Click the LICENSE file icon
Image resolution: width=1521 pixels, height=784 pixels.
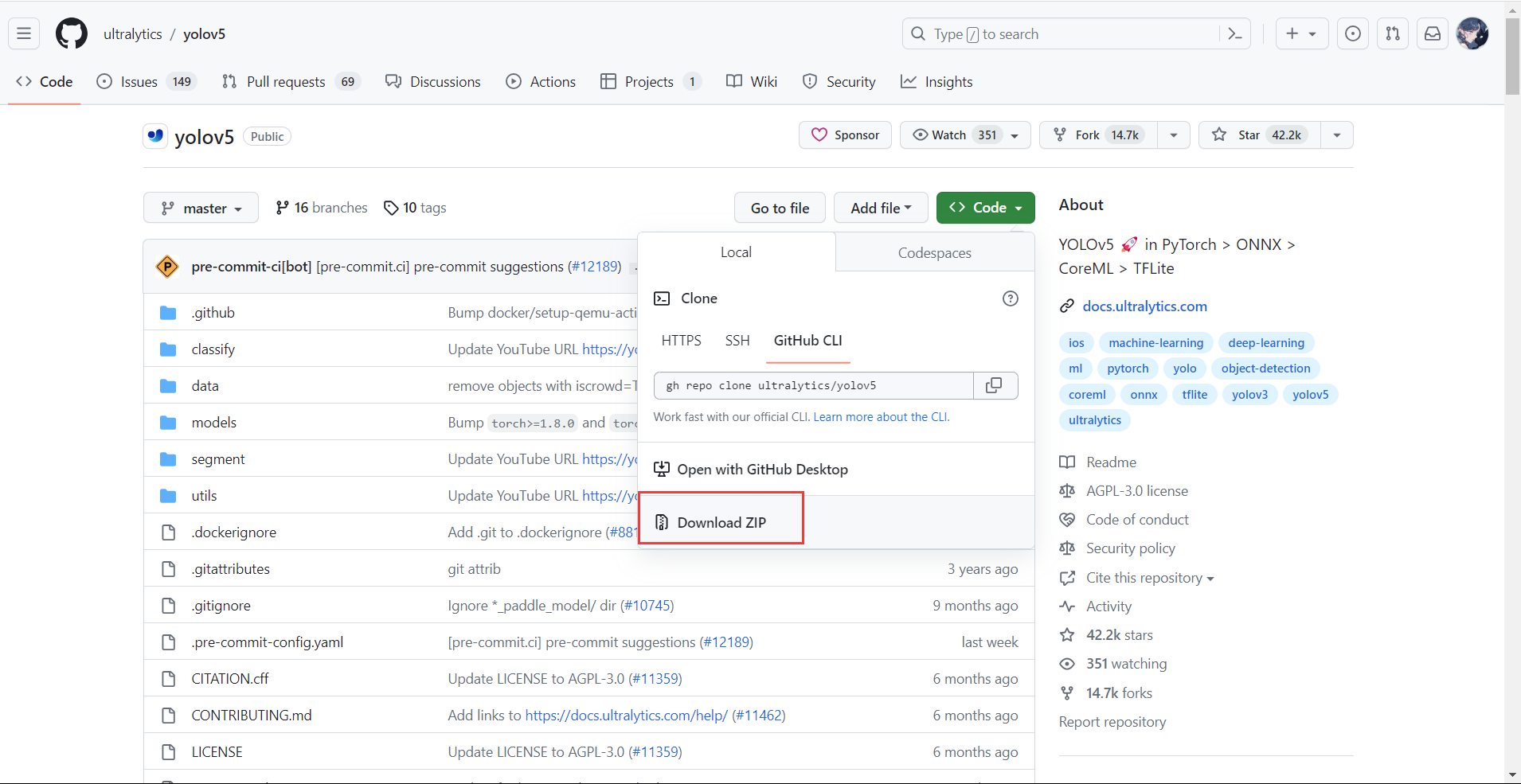point(168,751)
